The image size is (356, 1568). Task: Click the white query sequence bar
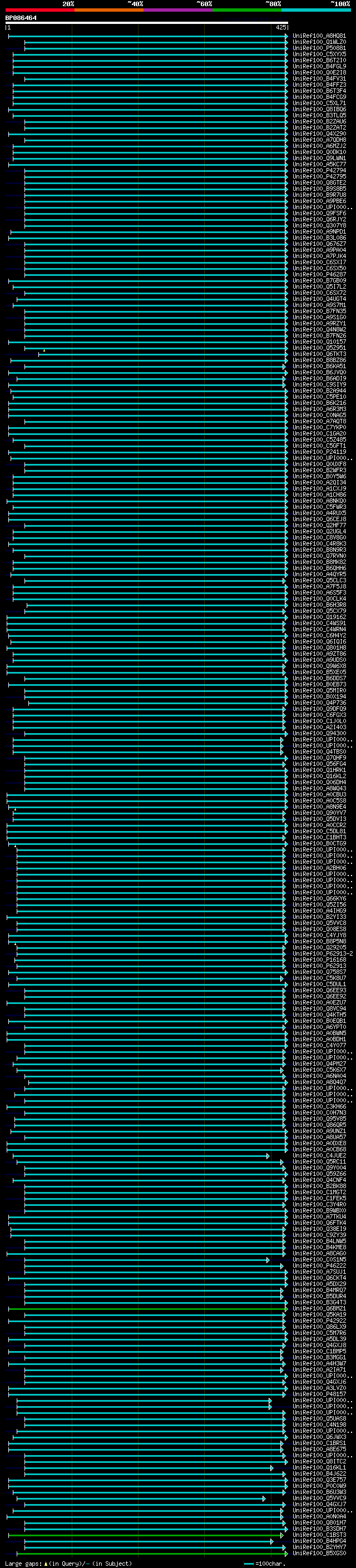[147, 22]
